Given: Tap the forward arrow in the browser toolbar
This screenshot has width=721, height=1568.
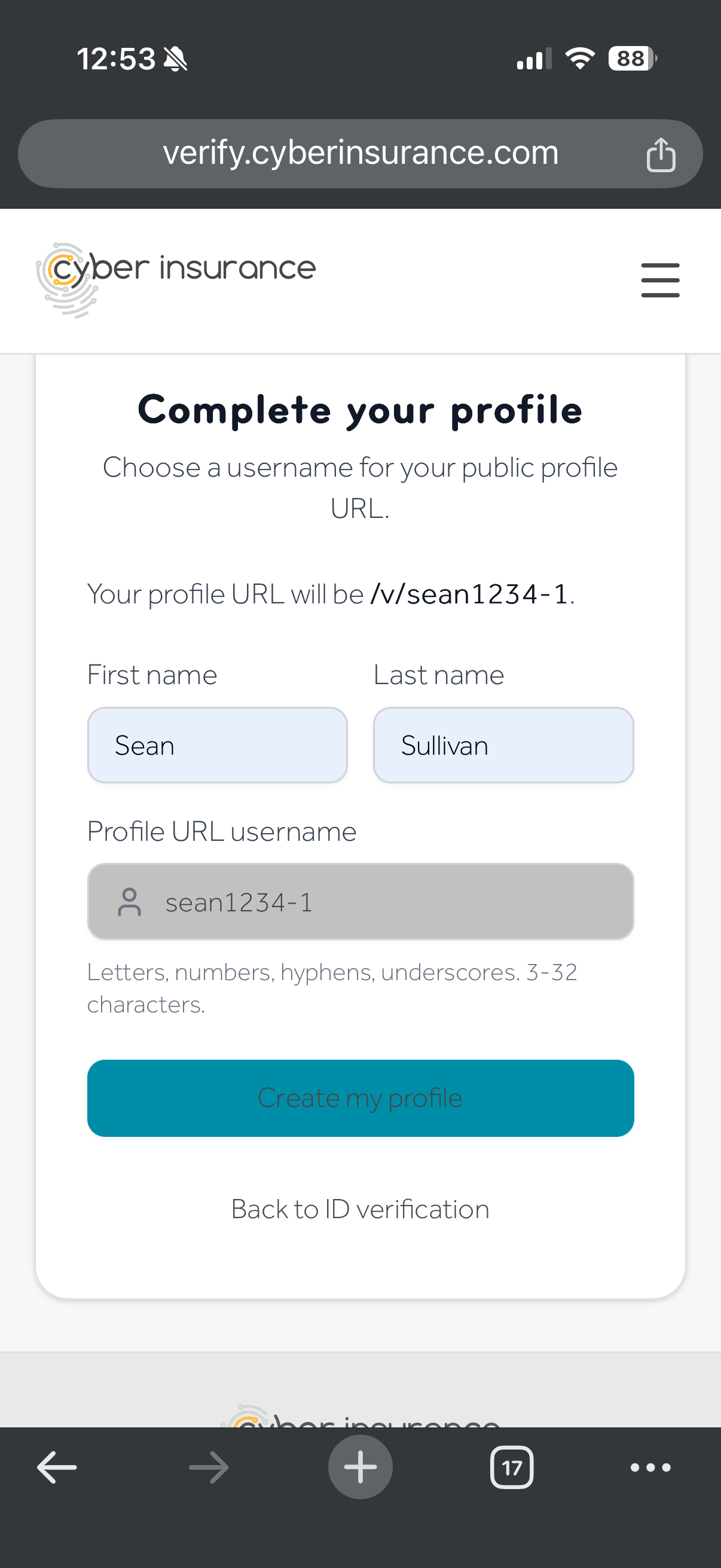Looking at the screenshot, I should tap(207, 1467).
